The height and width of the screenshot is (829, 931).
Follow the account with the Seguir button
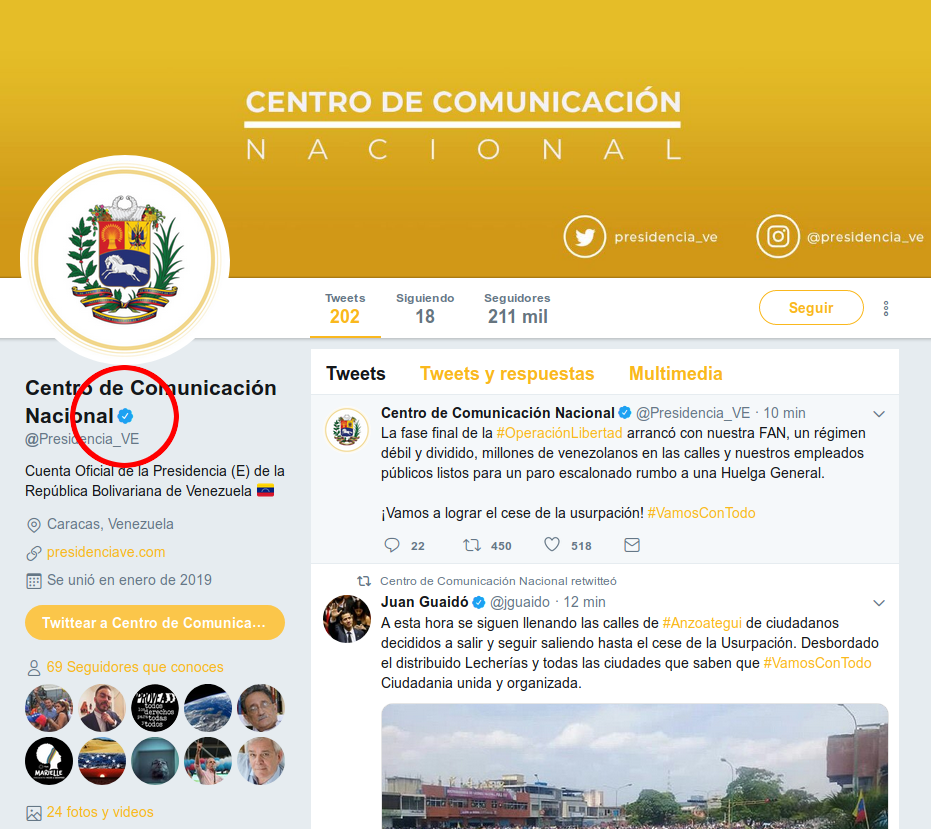811,308
